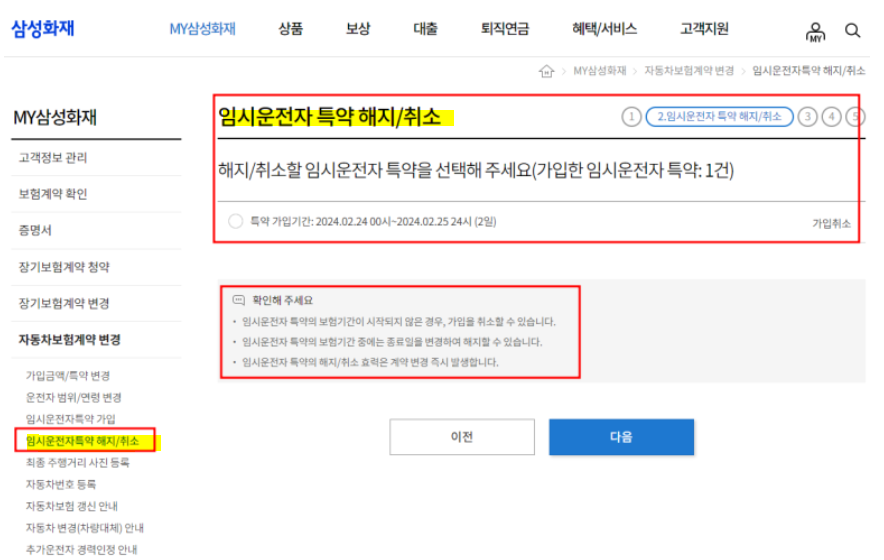884x560 pixels.
Task: Open 자동차 변경(차량대체) 안내 submenu item
Action: [x=85, y=528]
